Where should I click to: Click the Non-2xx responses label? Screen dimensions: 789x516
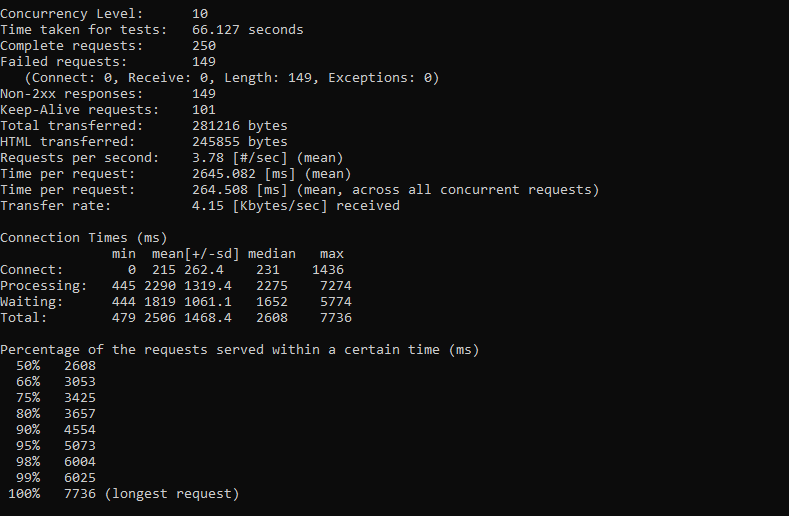(71, 94)
